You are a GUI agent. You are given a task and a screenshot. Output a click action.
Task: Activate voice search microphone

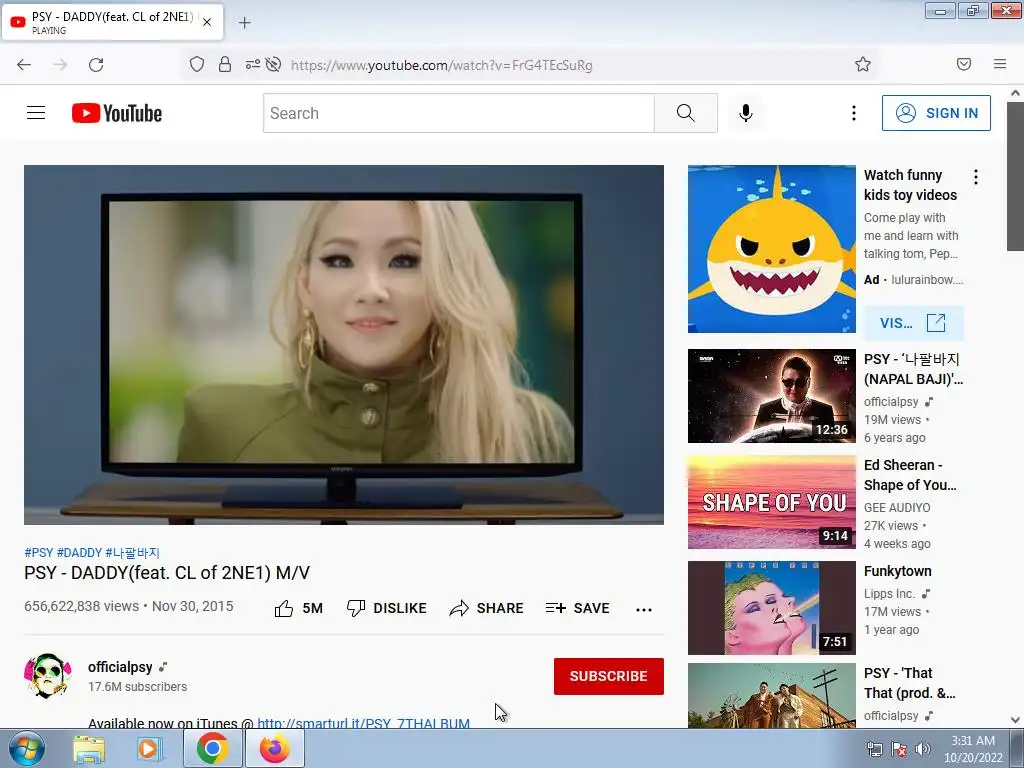tap(746, 113)
